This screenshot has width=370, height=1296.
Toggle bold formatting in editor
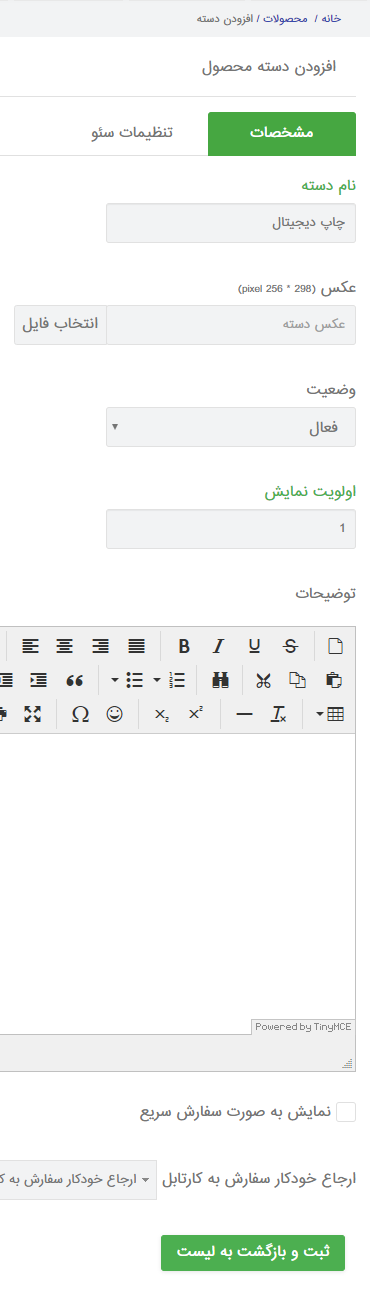tap(184, 646)
